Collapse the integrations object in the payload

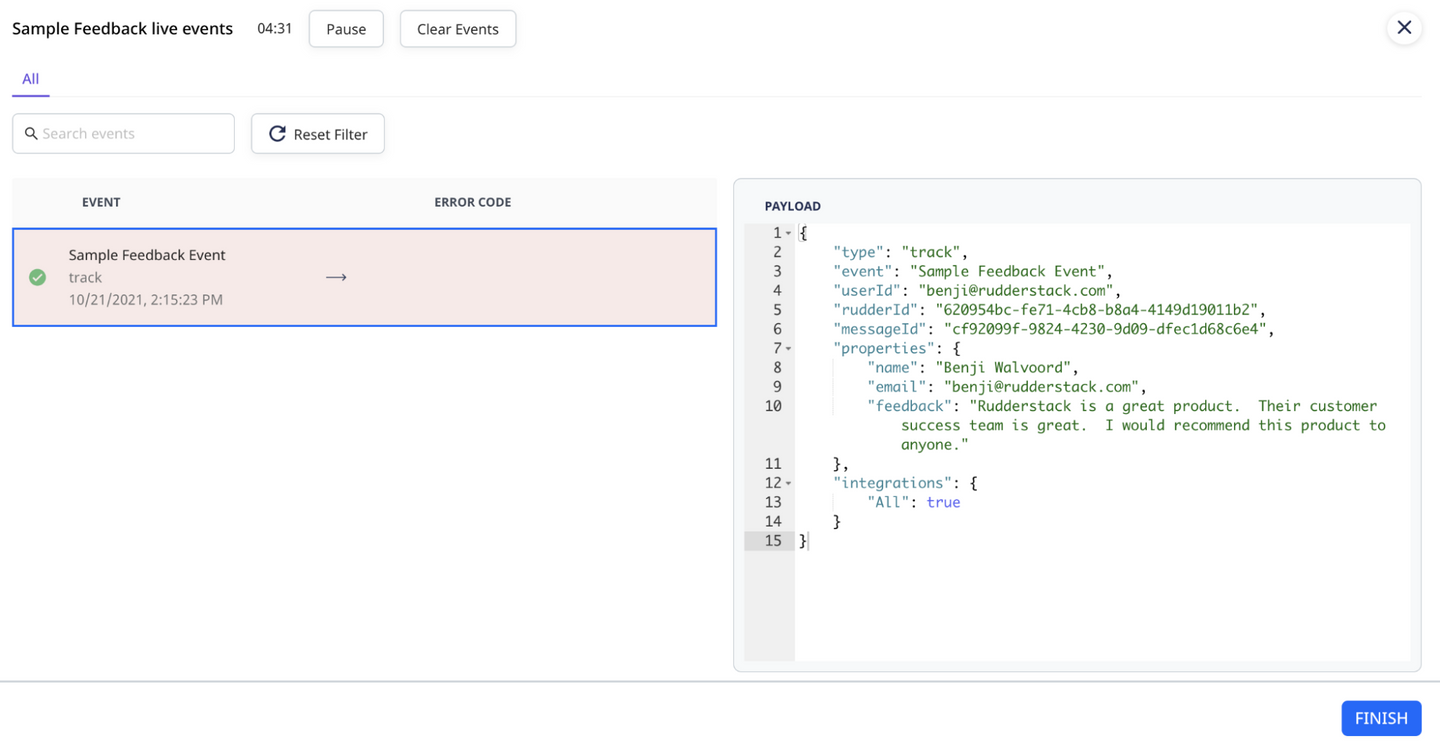pyautogui.click(x=790, y=482)
